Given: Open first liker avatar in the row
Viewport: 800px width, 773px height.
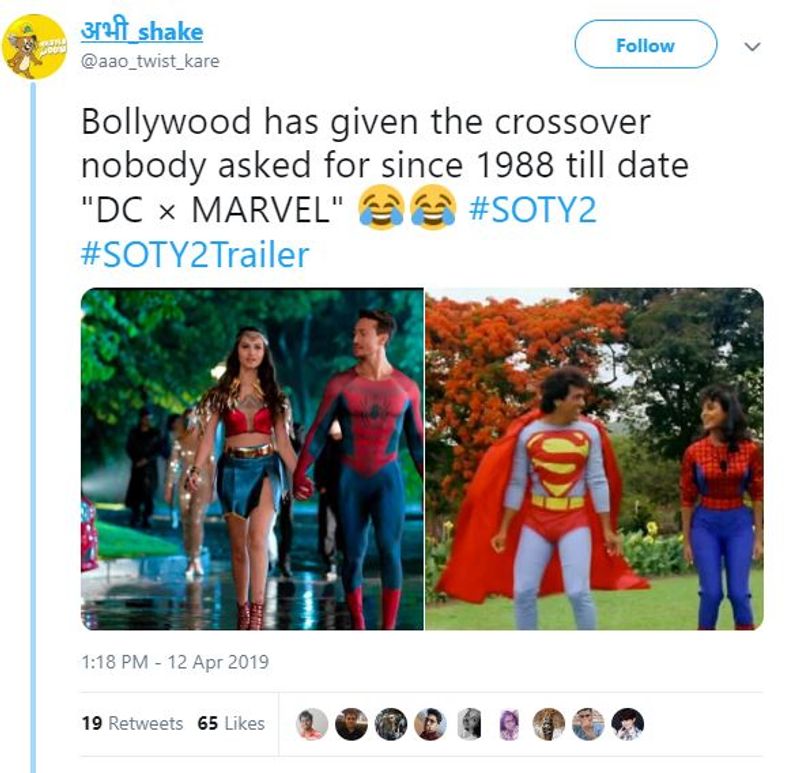Looking at the screenshot, I should (x=312, y=724).
